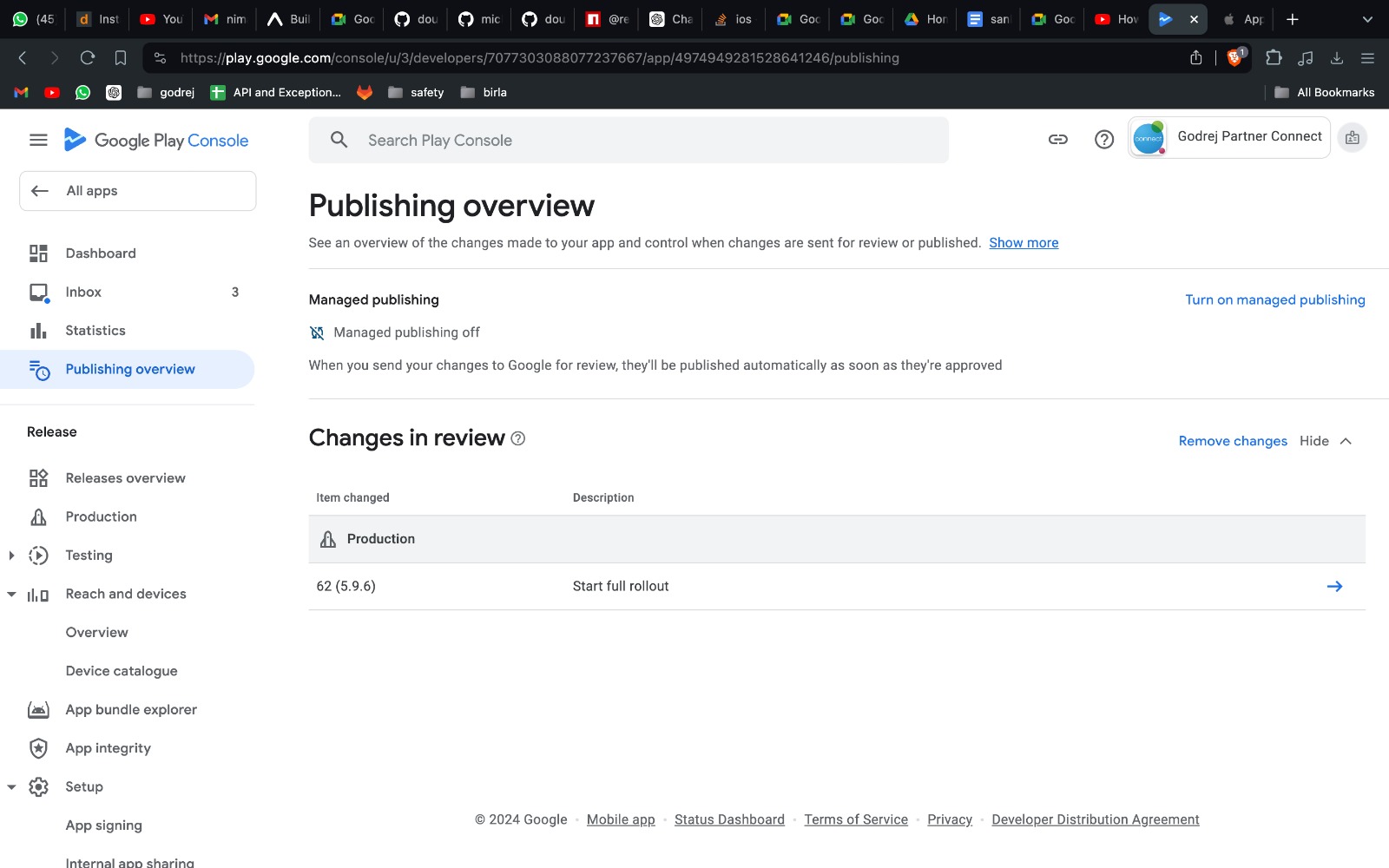Click the arrow icon for release 62 (5.9.6)
The width and height of the screenshot is (1389, 868).
(1334, 587)
